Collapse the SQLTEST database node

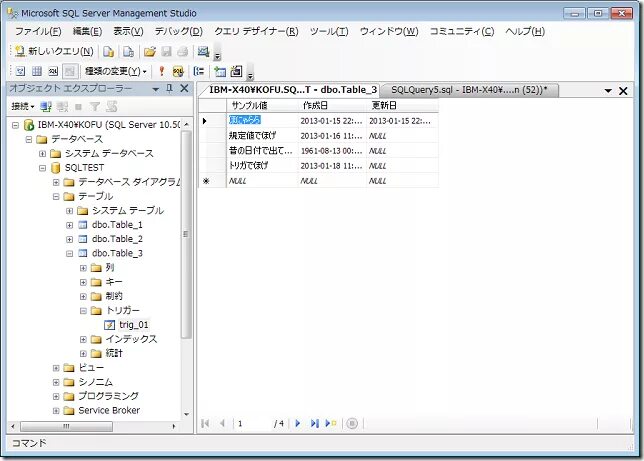tap(42, 168)
